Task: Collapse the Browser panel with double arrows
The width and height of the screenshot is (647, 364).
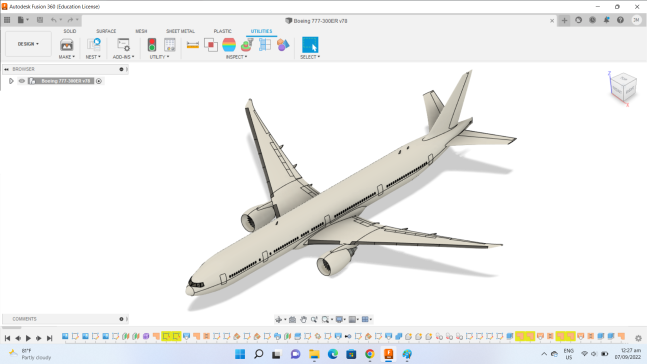Action: click(x=6, y=69)
